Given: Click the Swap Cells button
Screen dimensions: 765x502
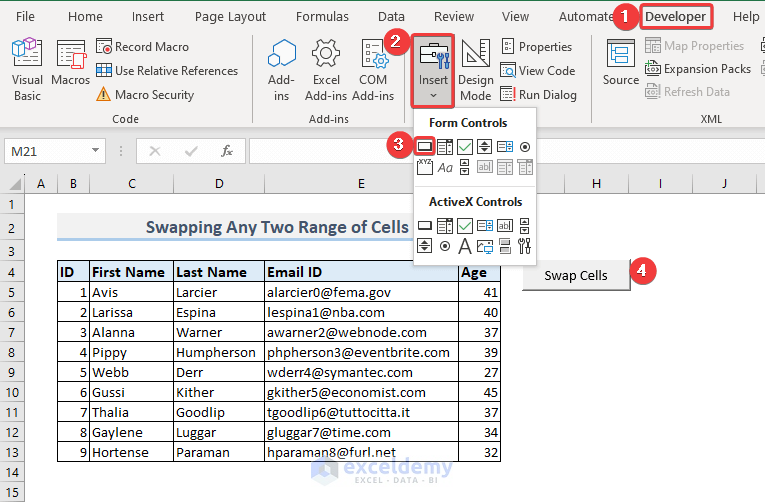Looking at the screenshot, I should 576,275.
